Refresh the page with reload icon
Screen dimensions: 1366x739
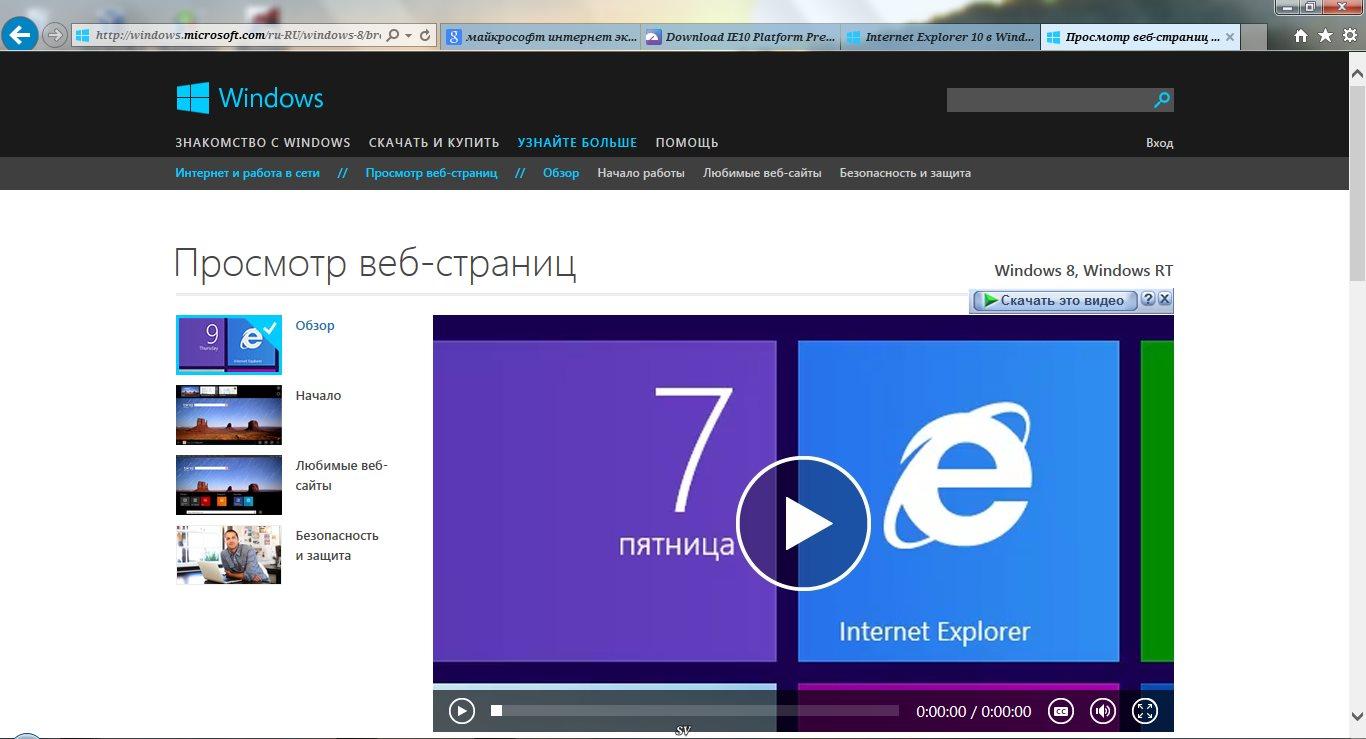425,36
